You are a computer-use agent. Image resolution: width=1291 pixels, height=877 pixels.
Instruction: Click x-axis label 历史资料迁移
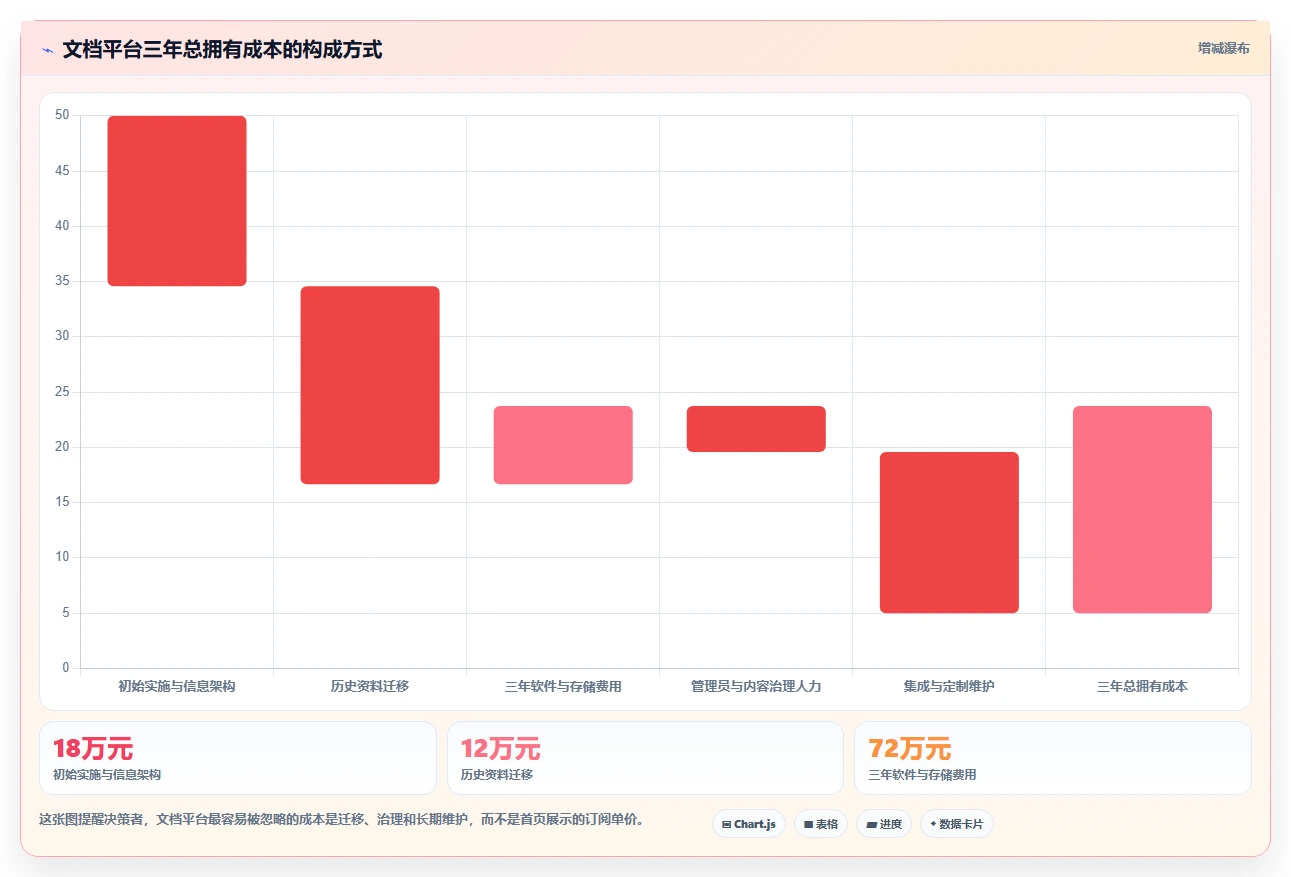pyautogui.click(x=370, y=686)
